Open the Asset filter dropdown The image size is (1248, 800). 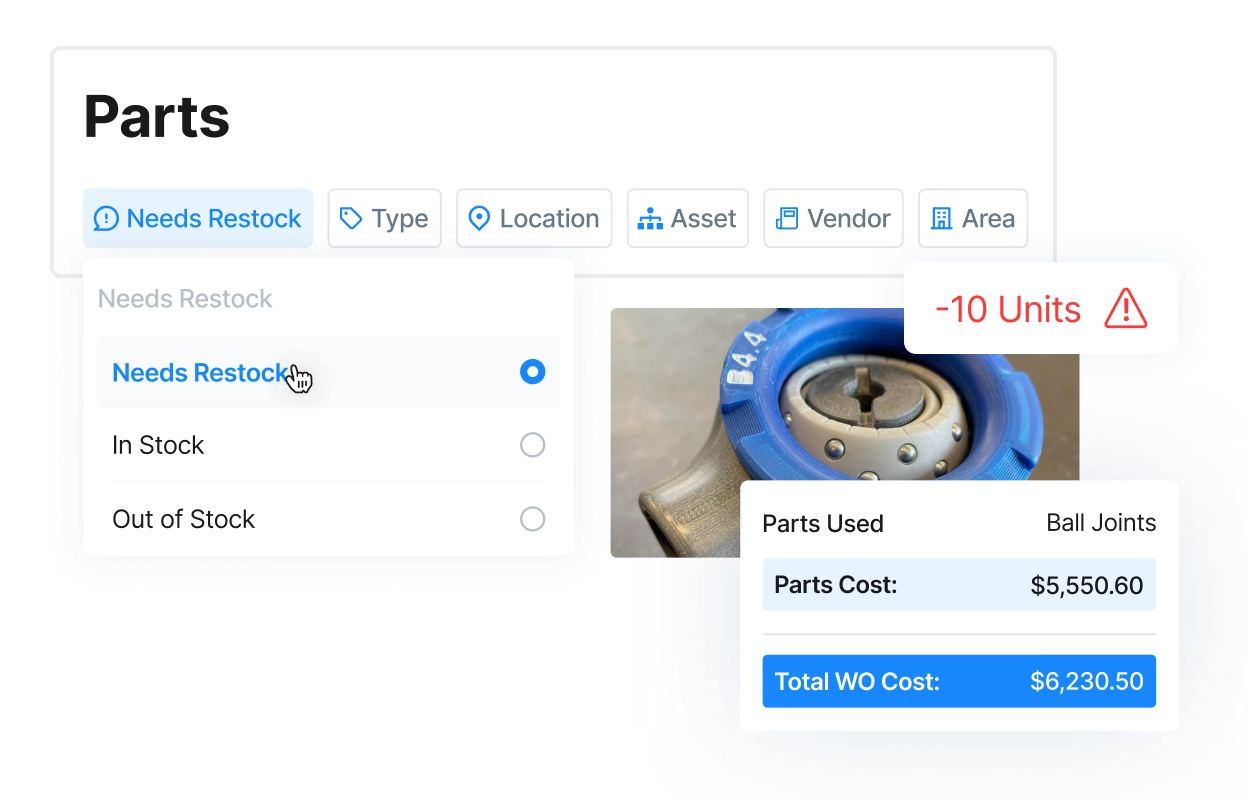[x=688, y=218]
